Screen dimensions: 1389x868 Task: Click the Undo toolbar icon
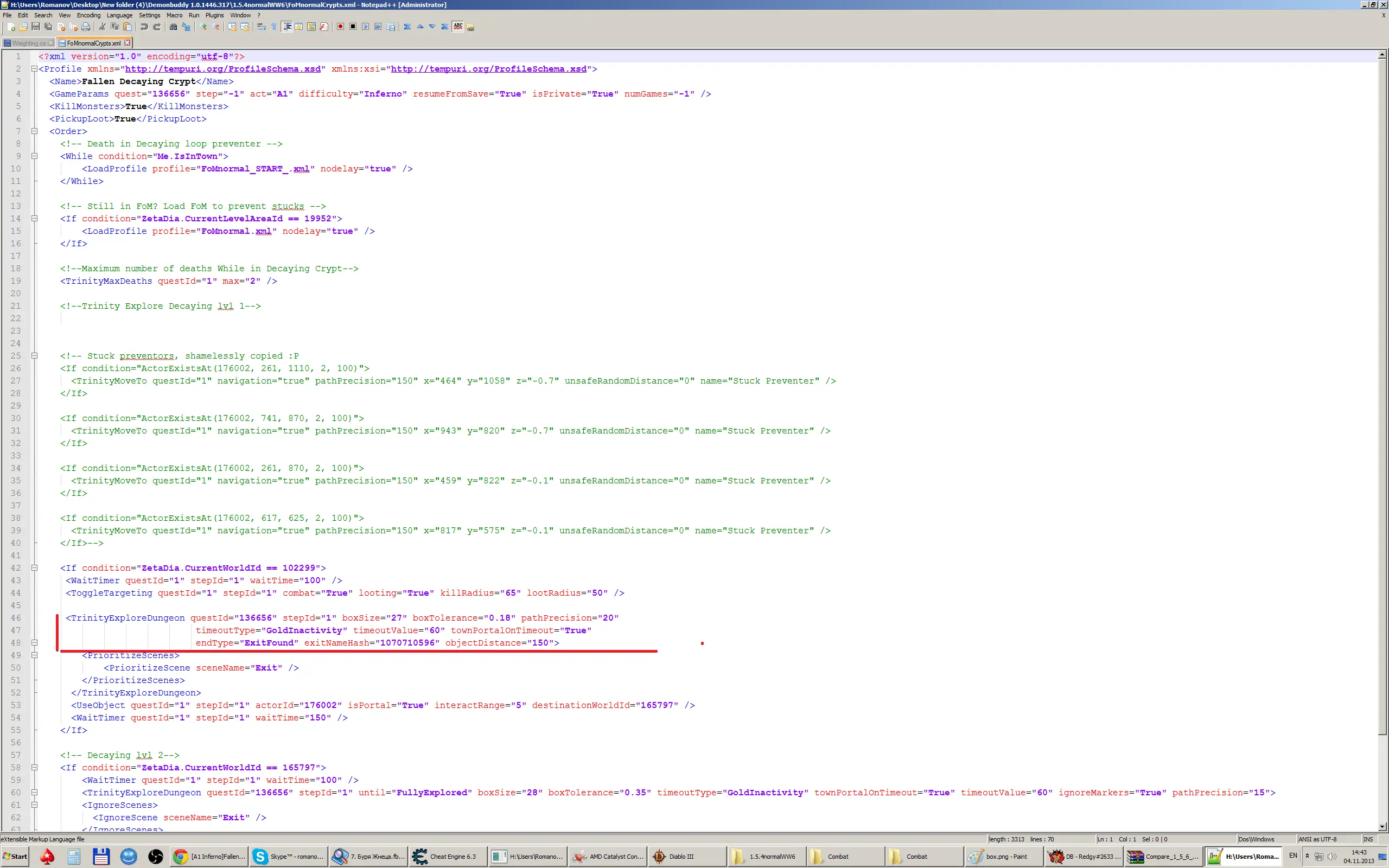click(144, 27)
